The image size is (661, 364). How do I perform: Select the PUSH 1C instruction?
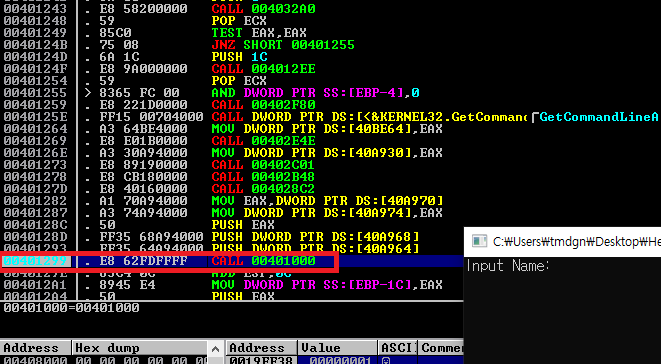pos(239,57)
